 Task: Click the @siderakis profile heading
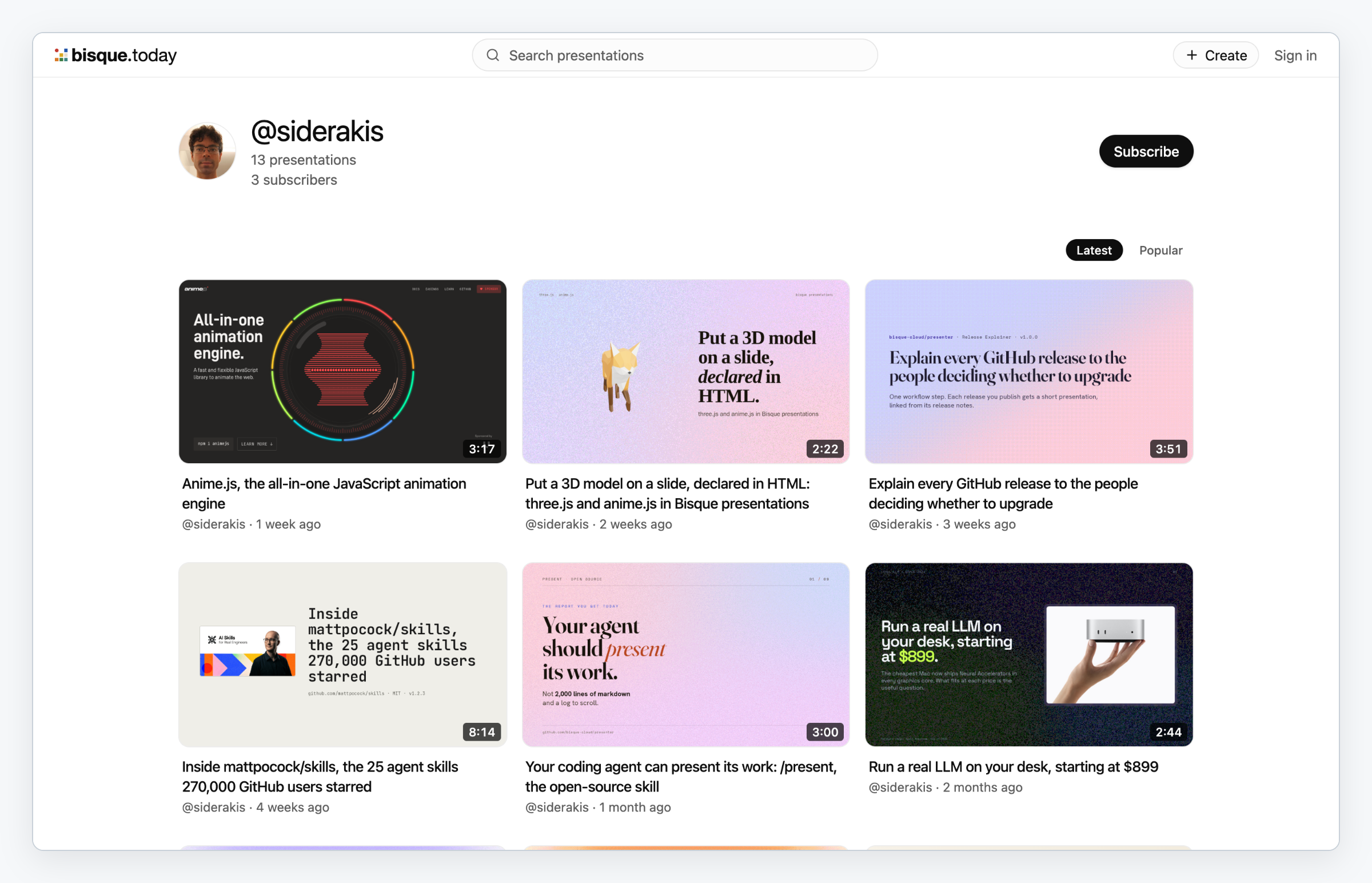point(317,132)
